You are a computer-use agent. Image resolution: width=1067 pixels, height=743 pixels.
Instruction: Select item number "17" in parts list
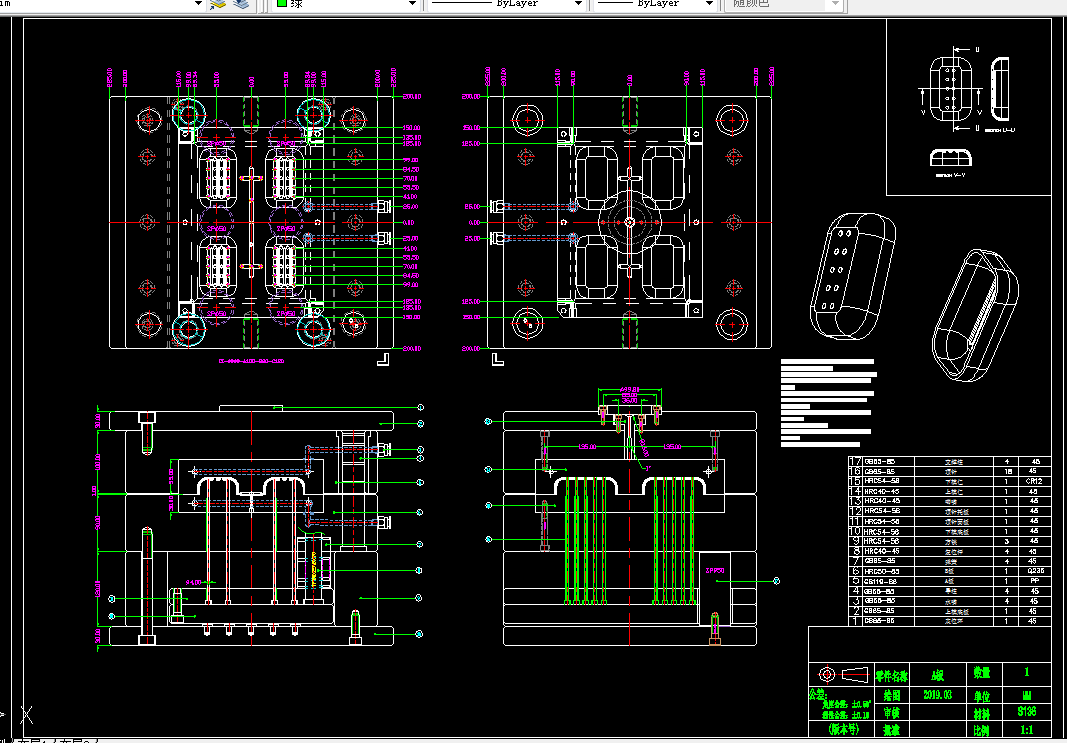pyautogui.click(x=855, y=461)
